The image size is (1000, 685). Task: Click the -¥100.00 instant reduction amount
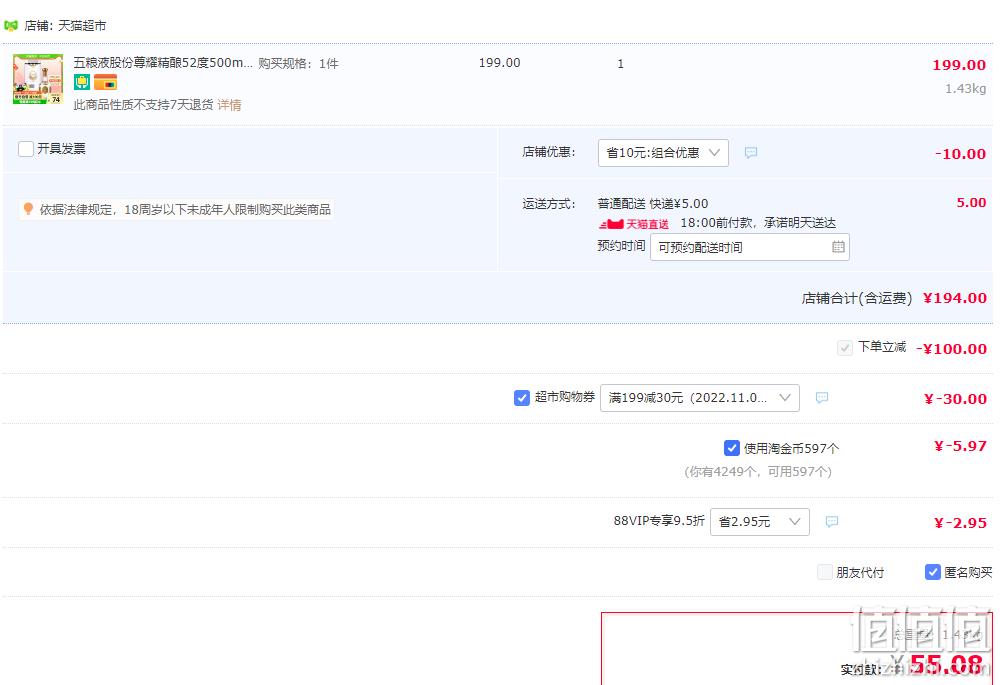coord(952,349)
